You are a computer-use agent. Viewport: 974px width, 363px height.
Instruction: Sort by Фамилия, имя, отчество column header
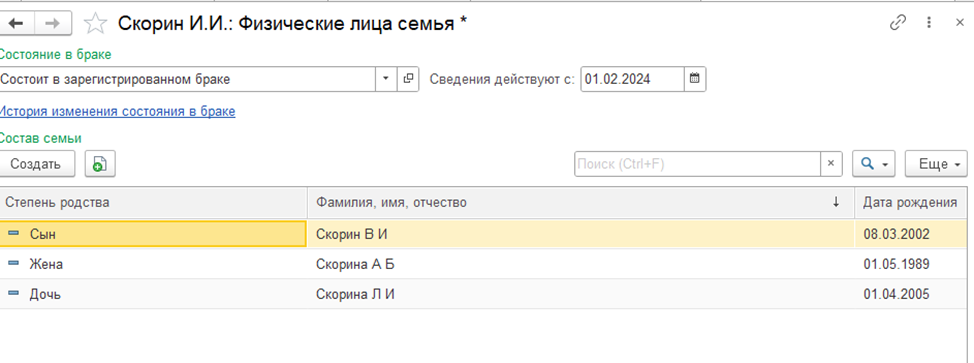581,203
